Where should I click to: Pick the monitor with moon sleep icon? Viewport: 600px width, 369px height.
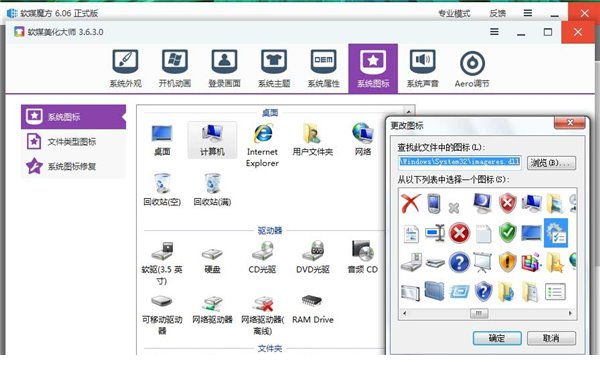(482, 203)
